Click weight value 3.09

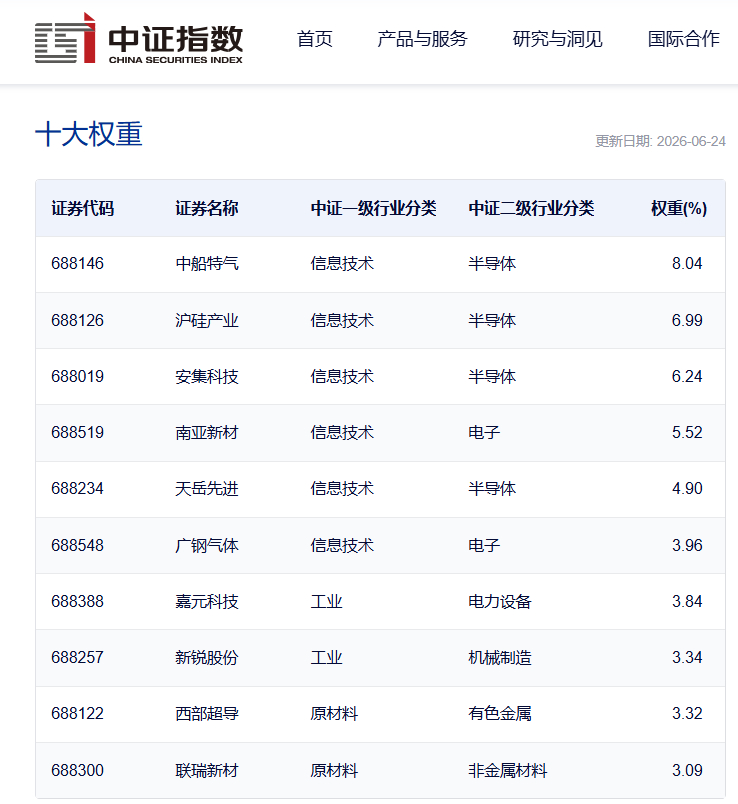point(687,770)
